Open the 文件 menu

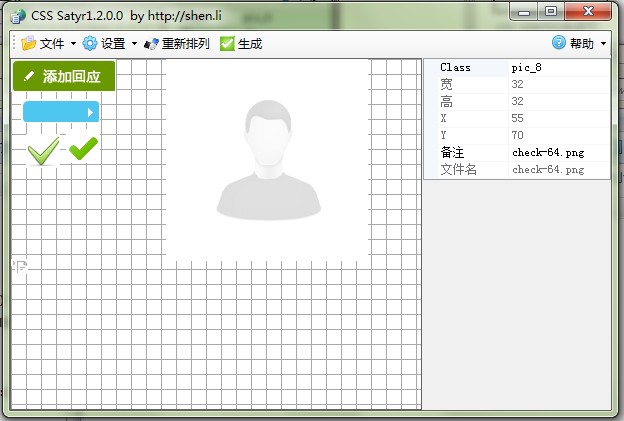pos(52,43)
